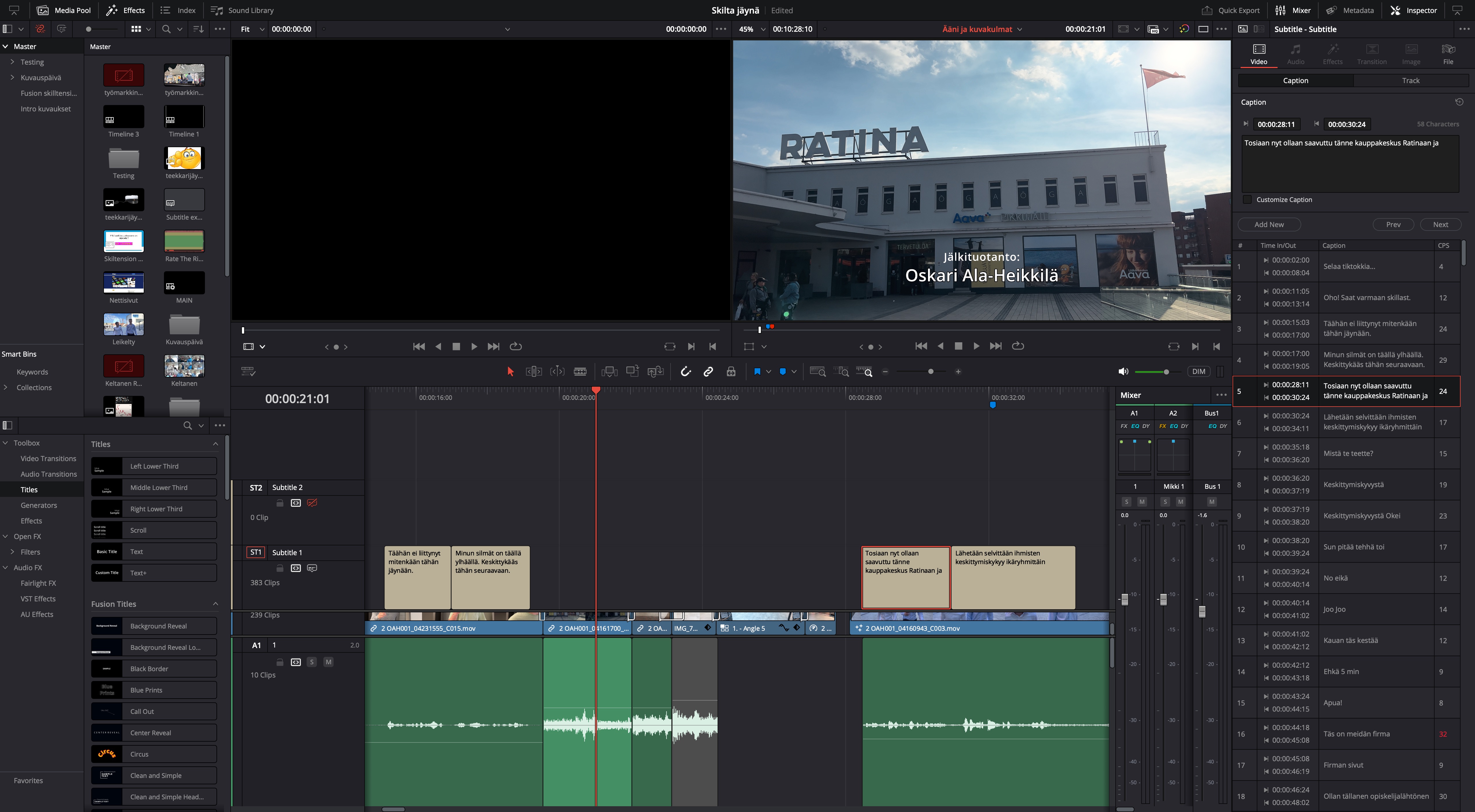This screenshot has height=812, width=1475.
Task: Add a blue flag to the clip
Action: [x=757, y=372]
